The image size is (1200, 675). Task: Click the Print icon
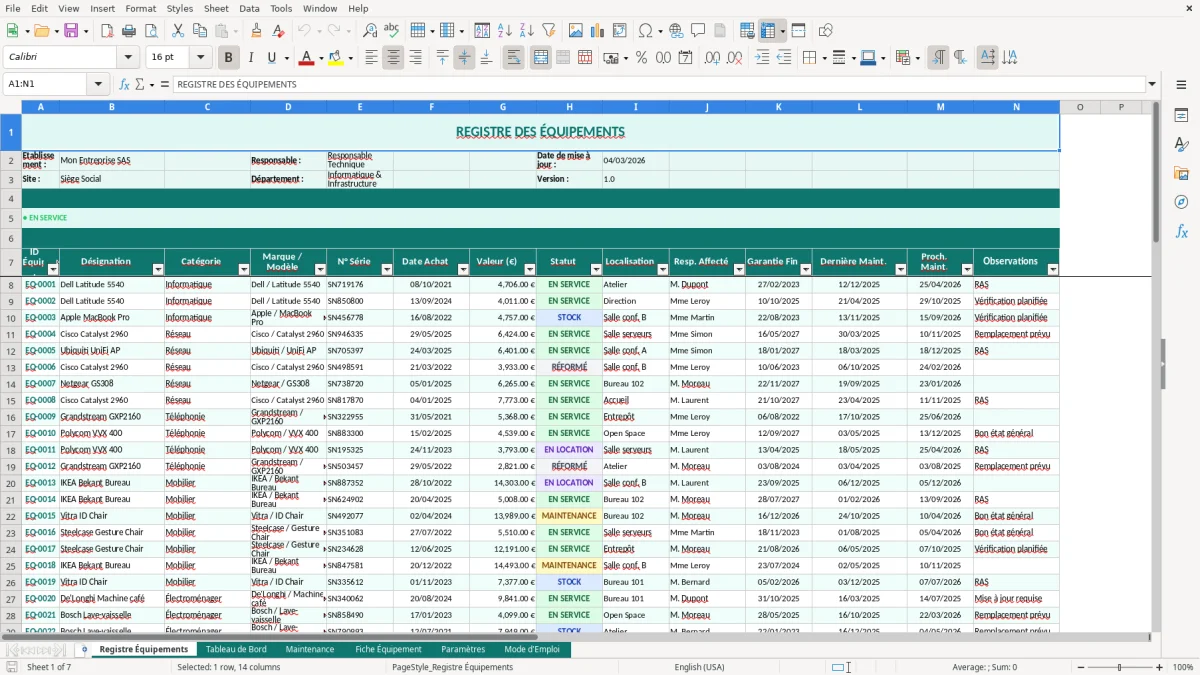coord(129,31)
